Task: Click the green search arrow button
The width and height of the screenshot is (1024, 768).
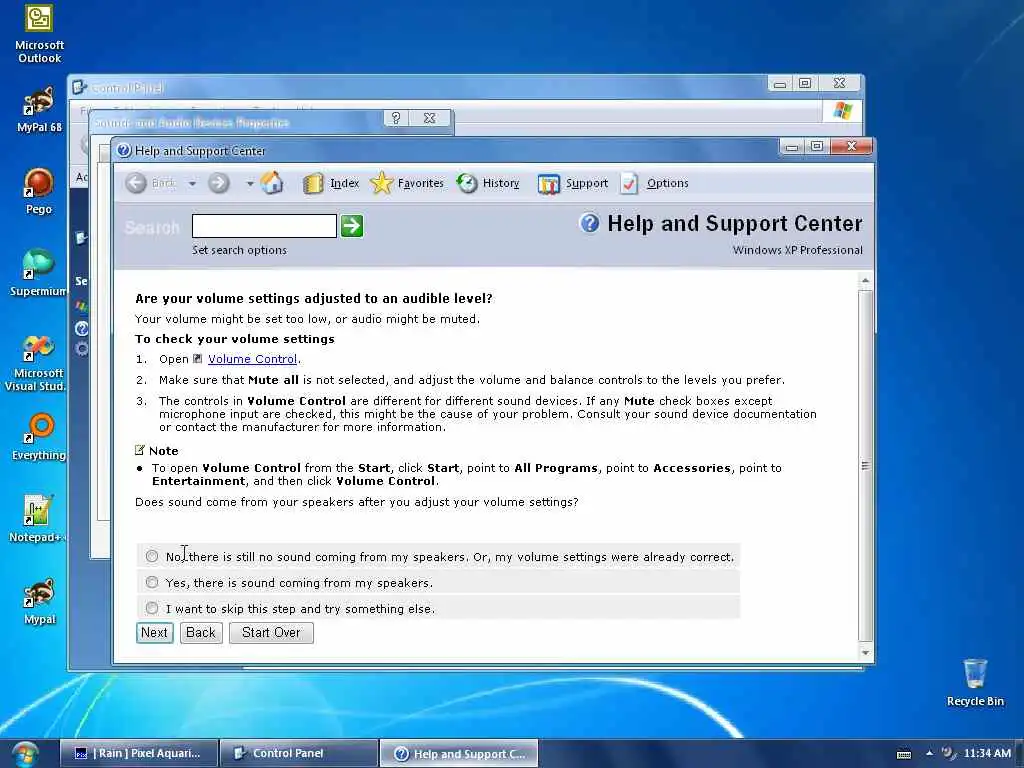Action: (x=352, y=226)
